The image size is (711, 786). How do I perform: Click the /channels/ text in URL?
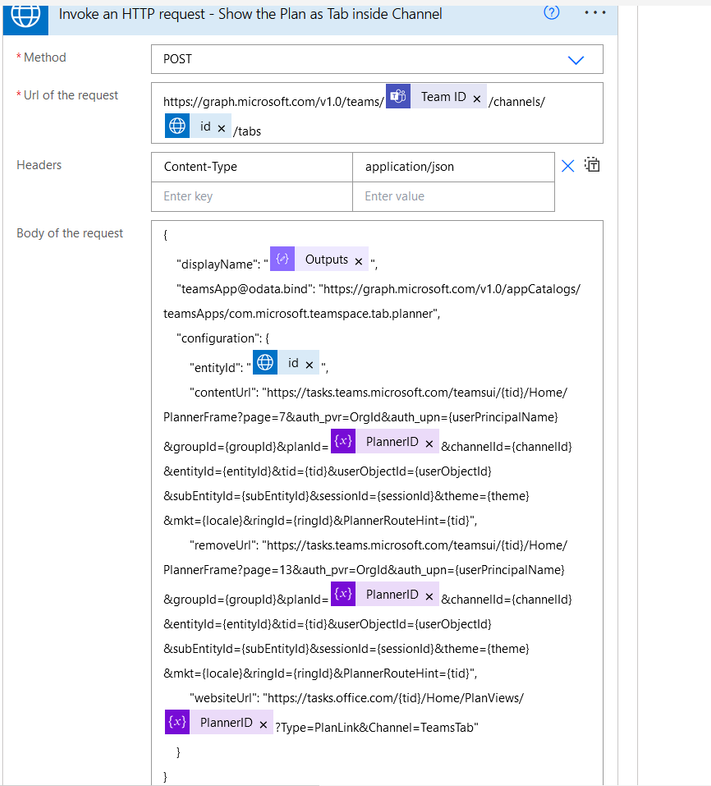click(517, 102)
